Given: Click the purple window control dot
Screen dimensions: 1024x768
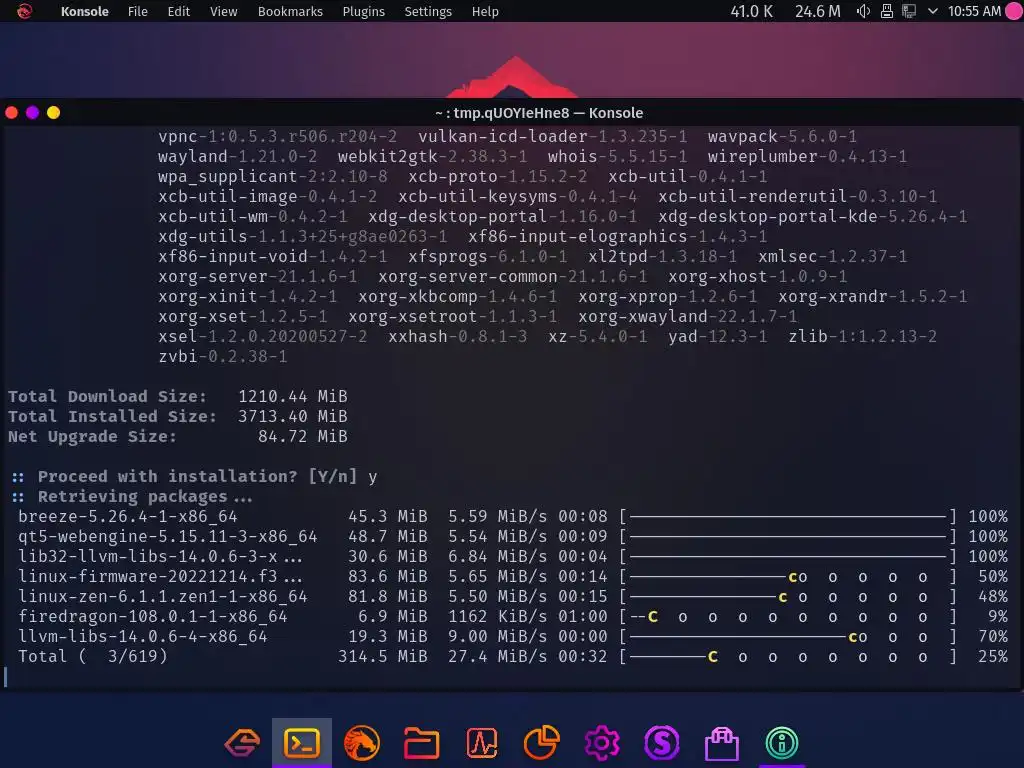Looking at the screenshot, I should pyautogui.click(x=33, y=112).
